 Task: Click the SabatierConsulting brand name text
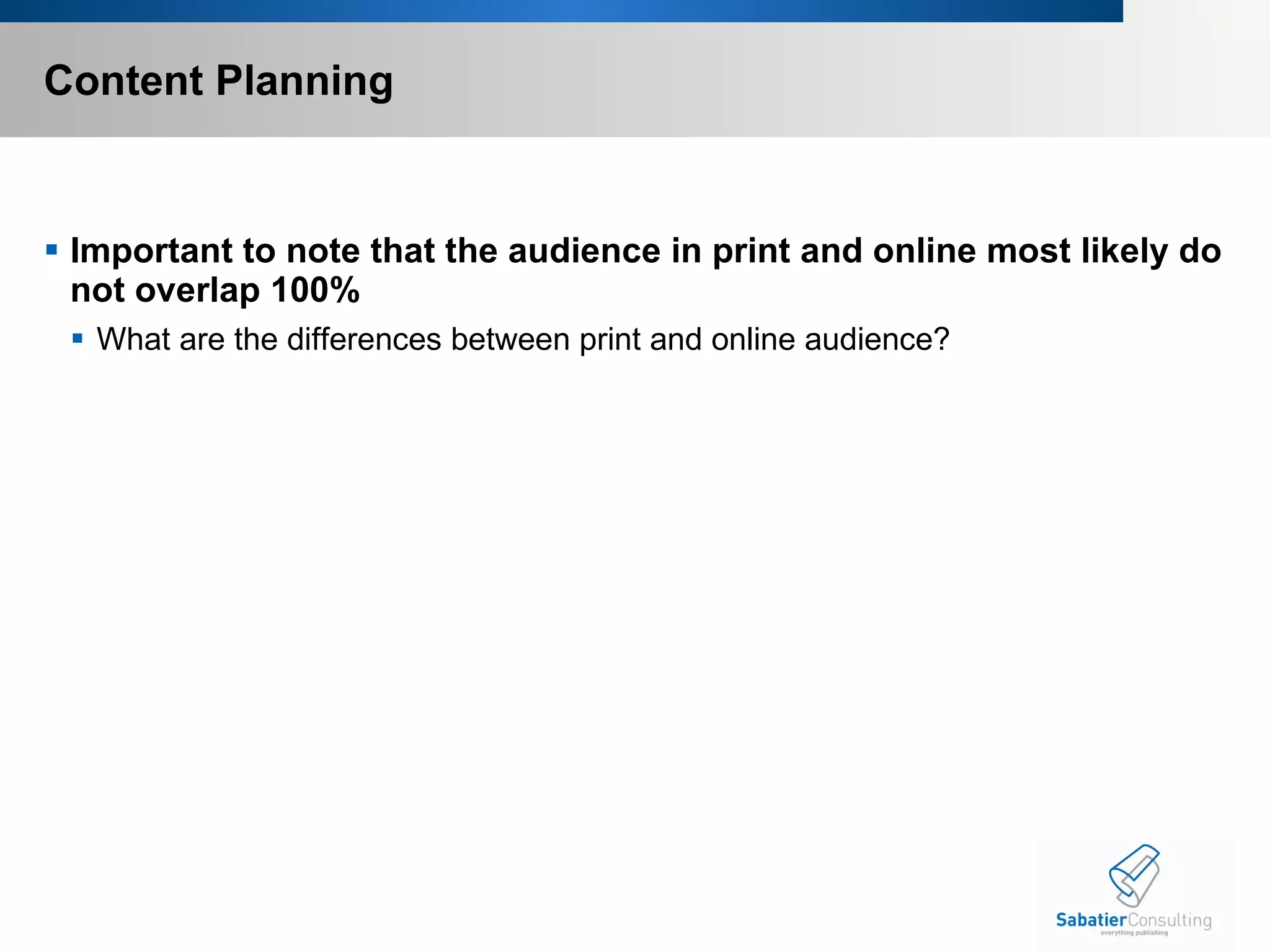coord(1134,920)
